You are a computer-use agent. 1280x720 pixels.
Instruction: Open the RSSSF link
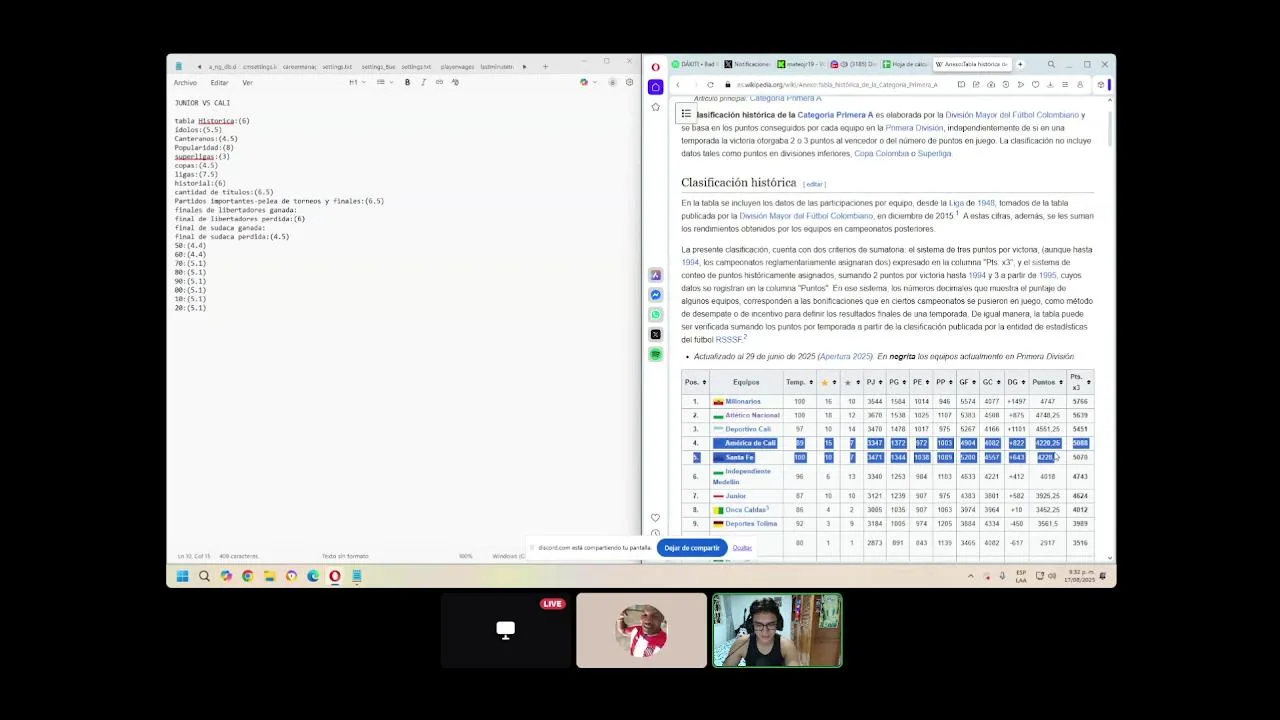pos(729,340)
